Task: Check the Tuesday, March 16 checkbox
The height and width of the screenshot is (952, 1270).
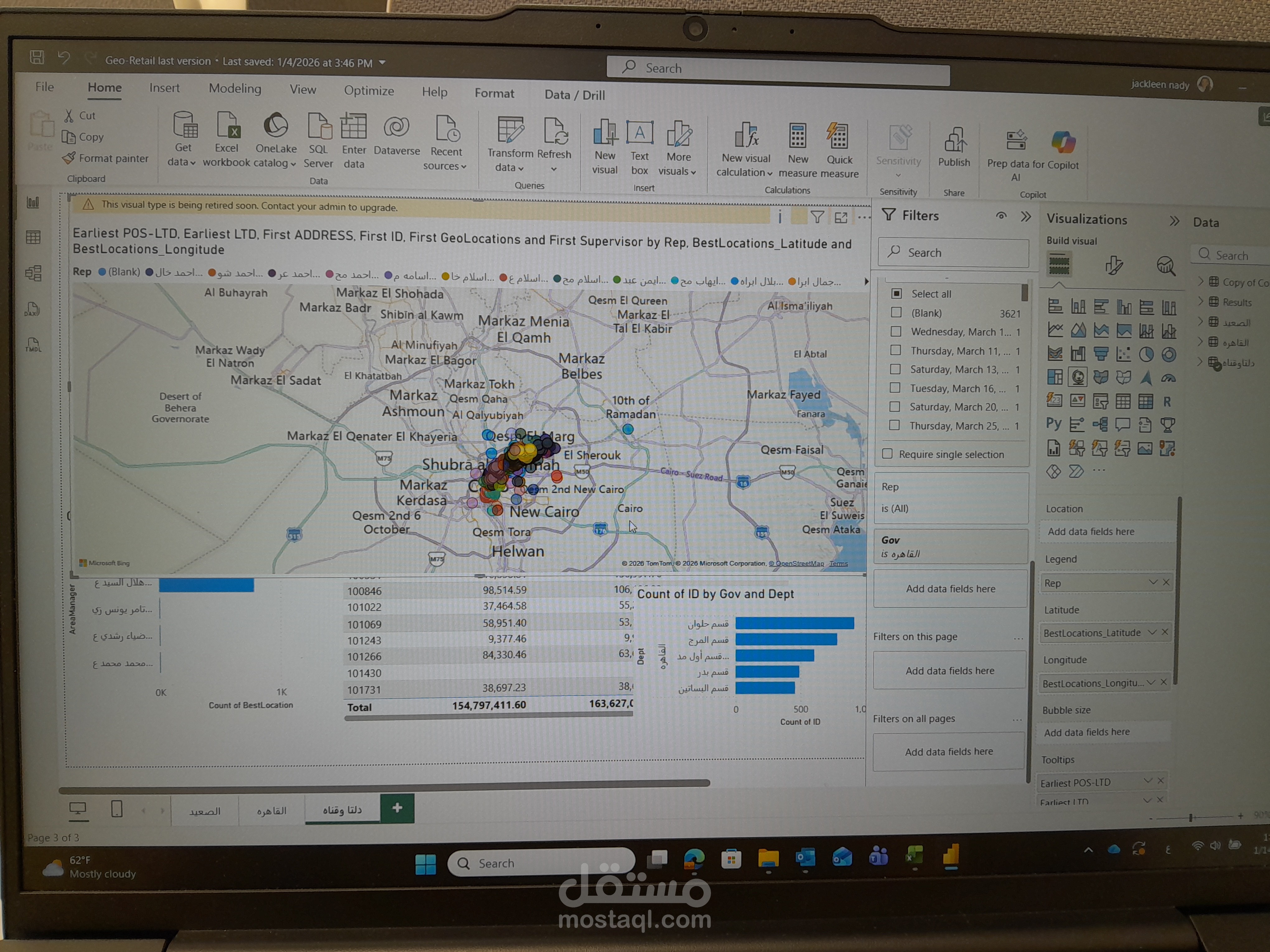Action: point(895,388)
